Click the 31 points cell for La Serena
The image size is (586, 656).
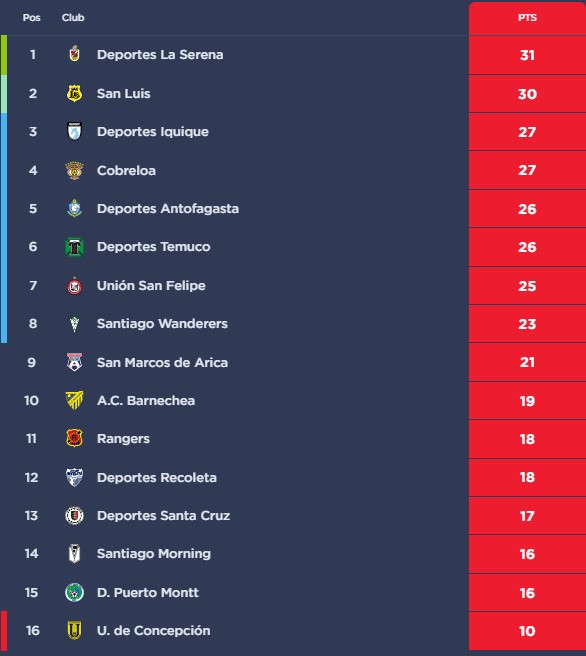click(527, 55)
